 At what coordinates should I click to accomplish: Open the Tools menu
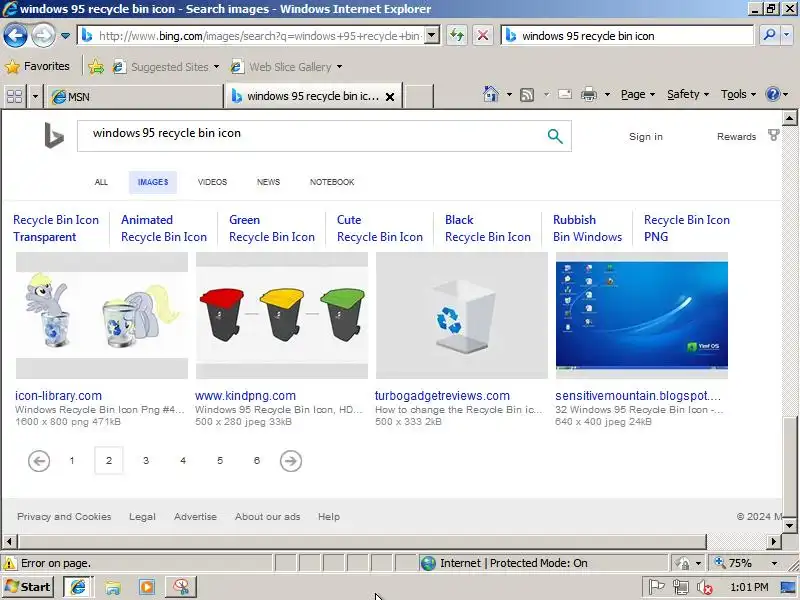click(x=738, y=94)
